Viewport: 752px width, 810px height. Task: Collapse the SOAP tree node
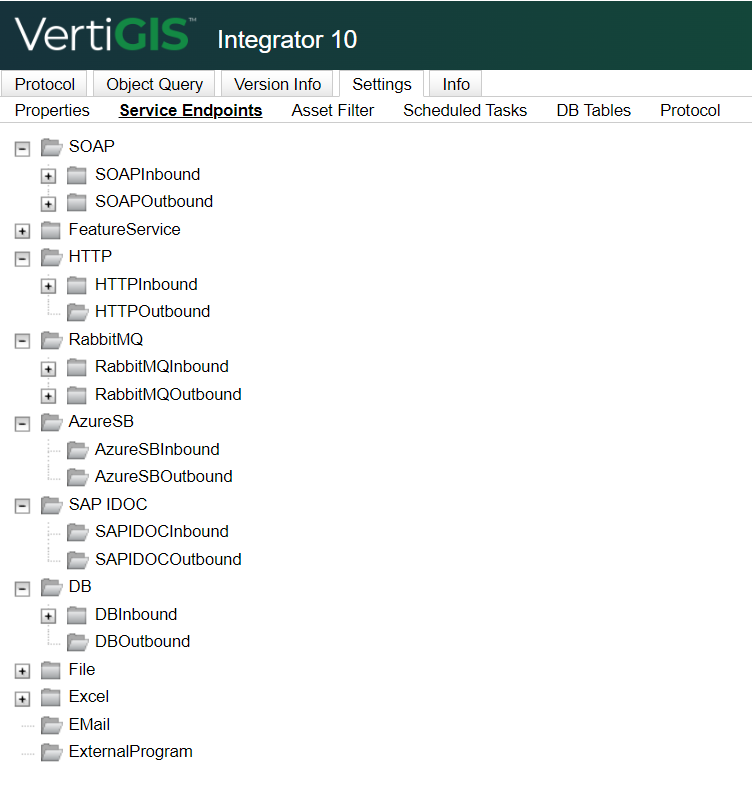click(x=22, y=149)
